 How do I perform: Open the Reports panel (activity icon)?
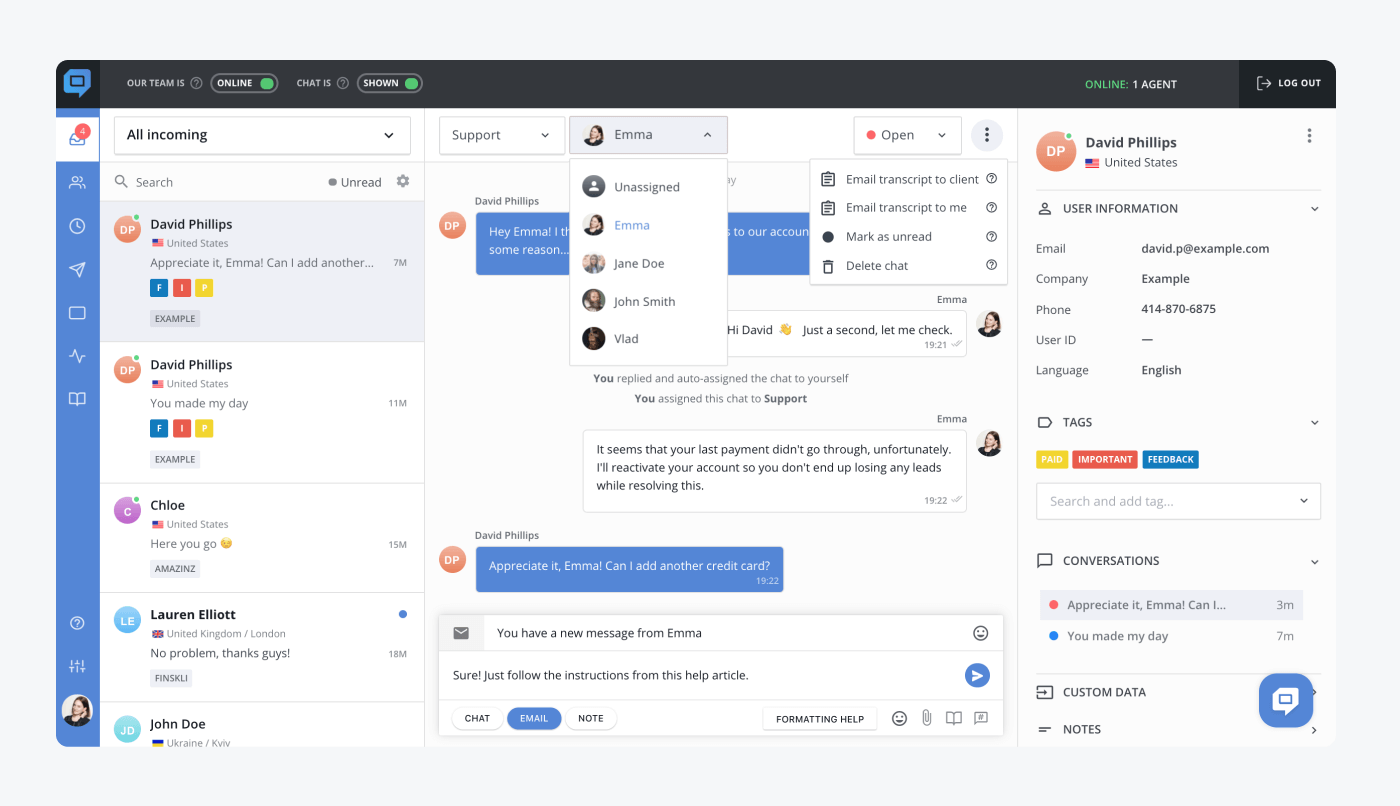(77, 355)
